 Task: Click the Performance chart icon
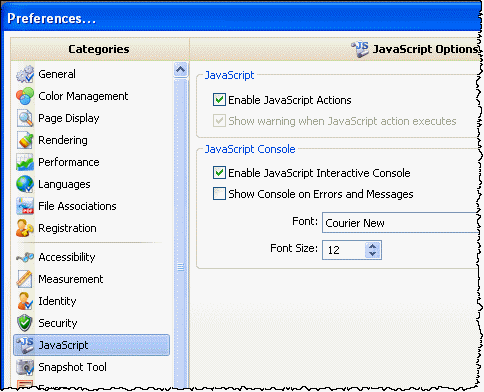pyautogui.click(x=25, y=162)
